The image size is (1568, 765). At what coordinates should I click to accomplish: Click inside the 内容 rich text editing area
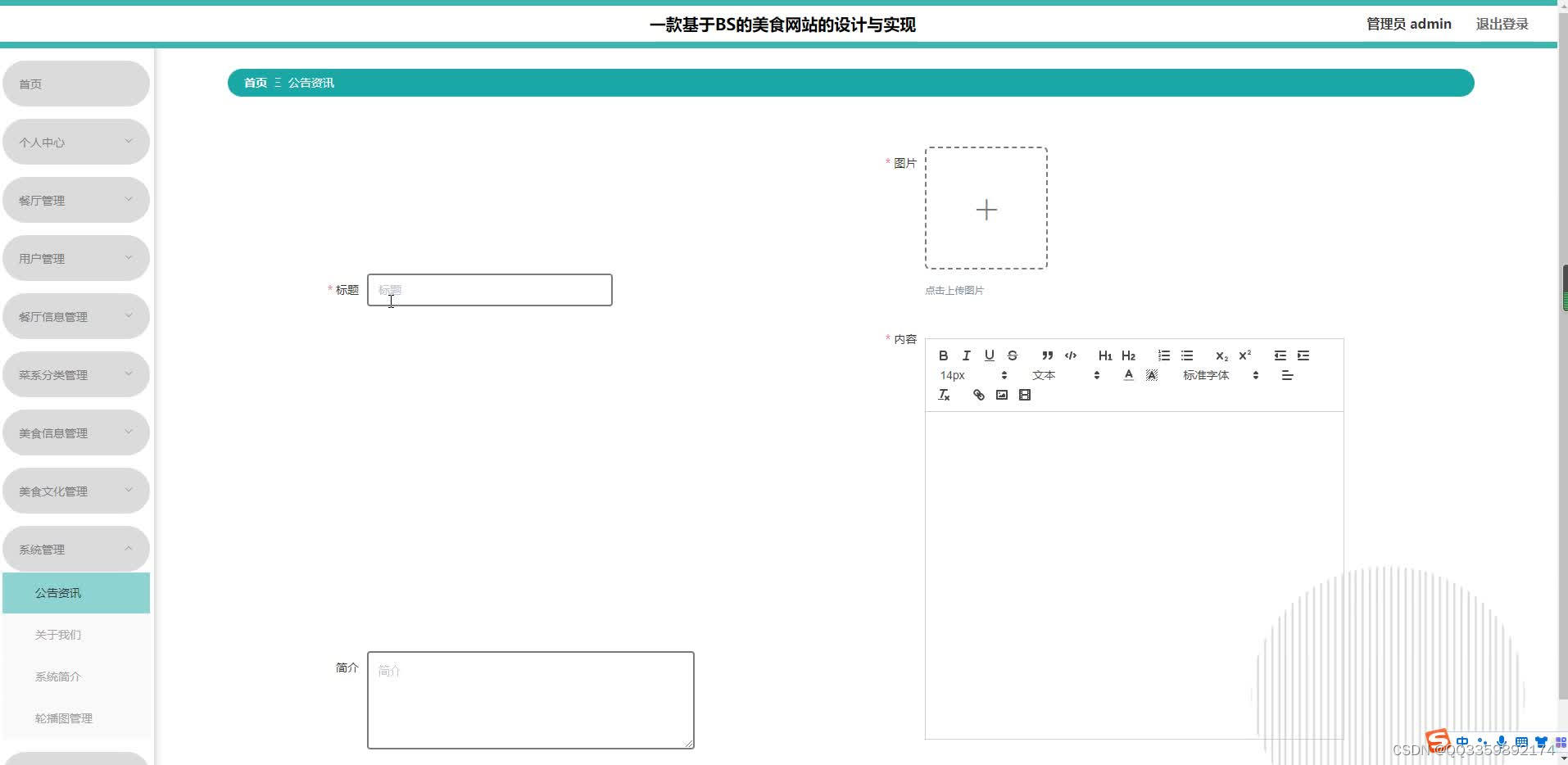pyautogui.click(x=1134, y=575)
